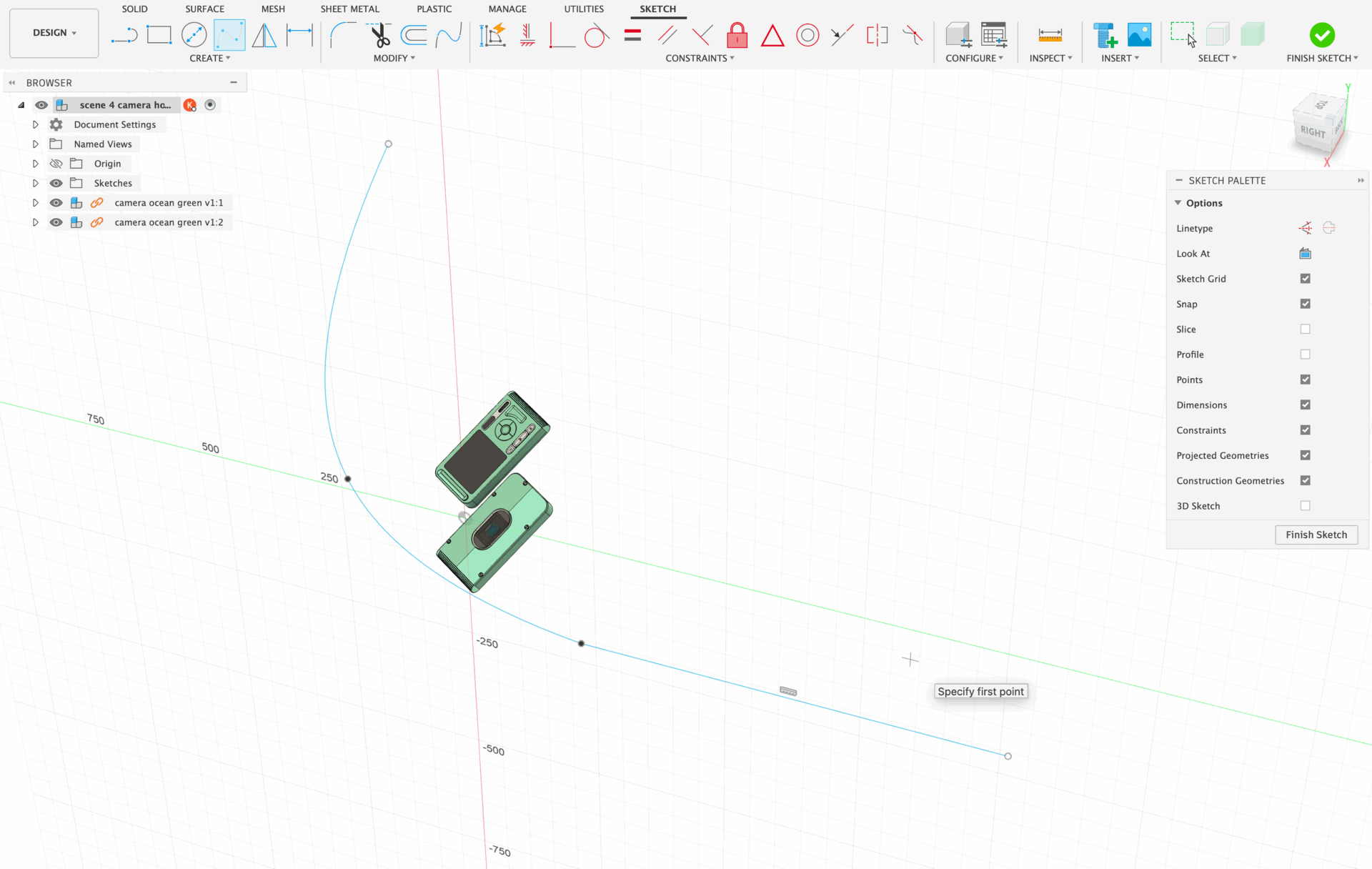
Task: Select the Line sketch tool
Action: (x=124, y=34)
